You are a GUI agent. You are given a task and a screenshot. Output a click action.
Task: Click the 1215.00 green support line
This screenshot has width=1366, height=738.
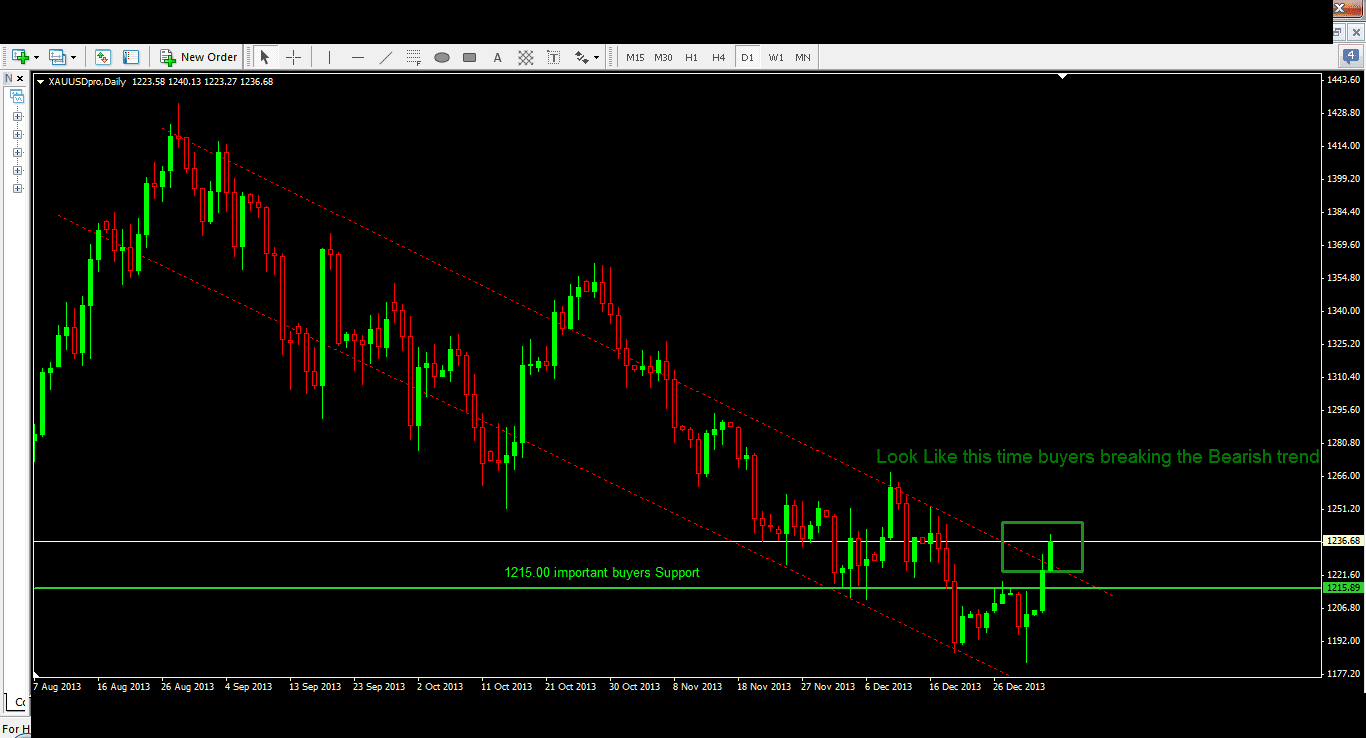pos(400,588)
